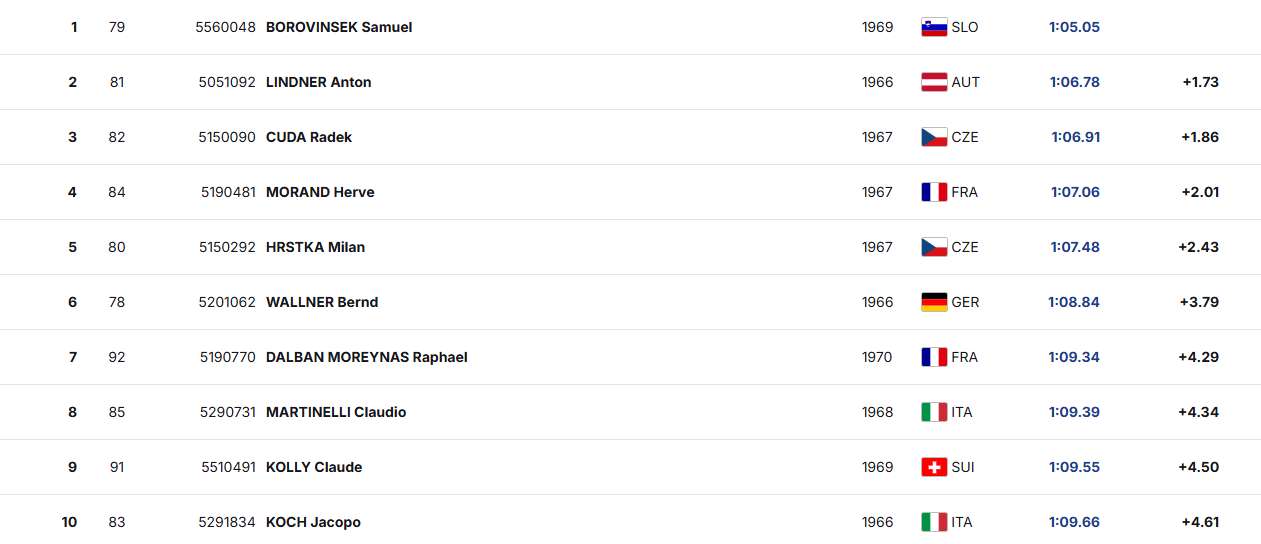Click the France flag in Dalban Moreynas's row

(x=933, y=357)
